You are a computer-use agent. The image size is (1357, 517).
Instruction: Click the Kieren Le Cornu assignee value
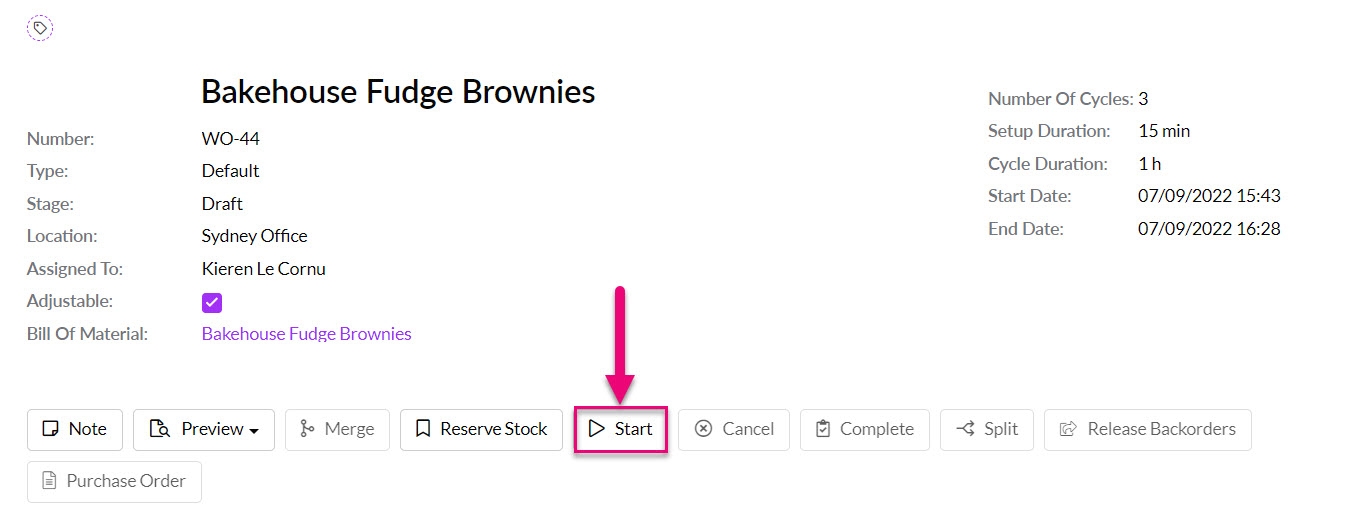pyautogui.click(x=264, y=269)
